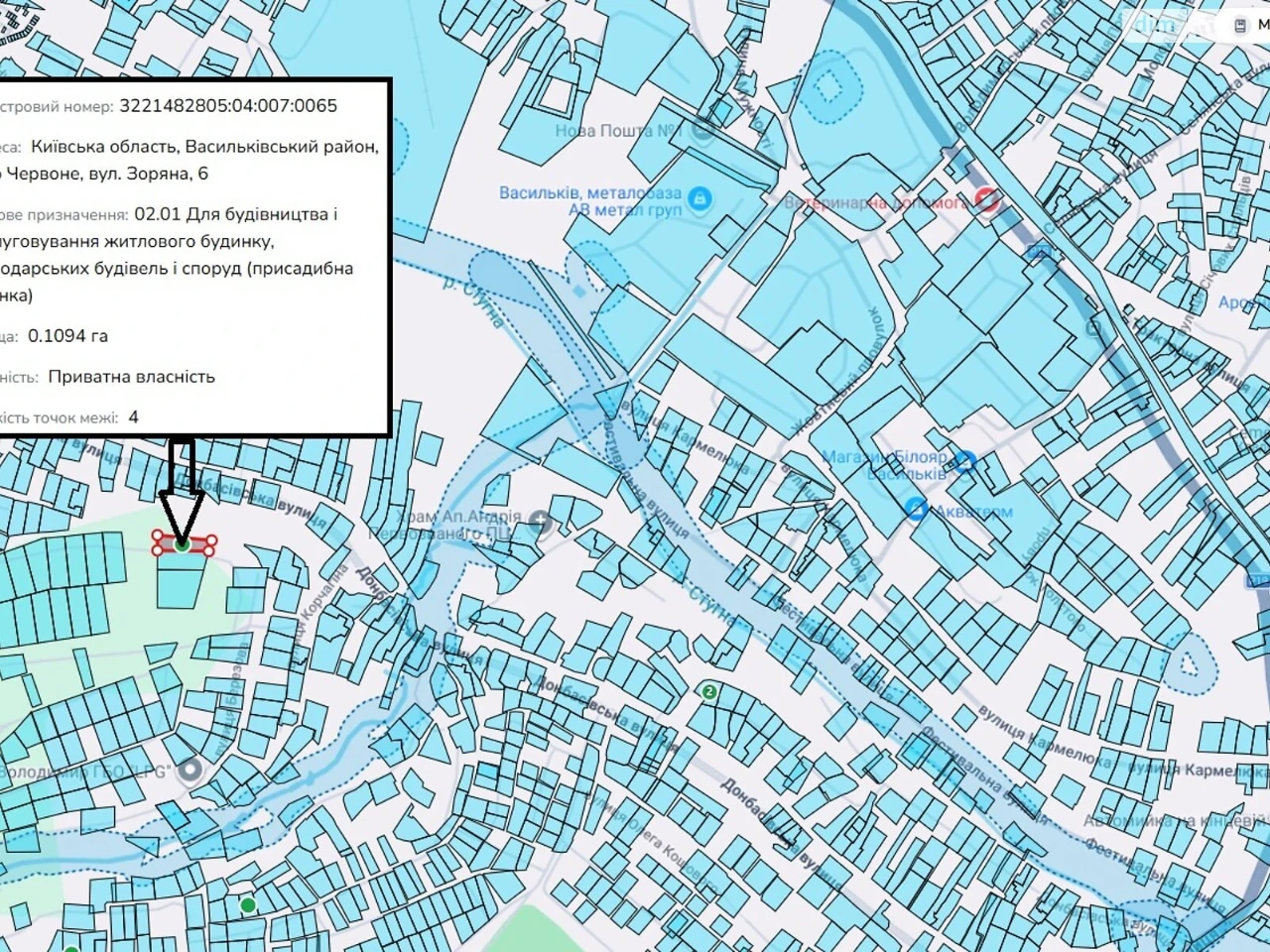1270x952 pixels.
Task: Click the 'вулиця Корчагіна' street label
Action: tap(318, 615)
